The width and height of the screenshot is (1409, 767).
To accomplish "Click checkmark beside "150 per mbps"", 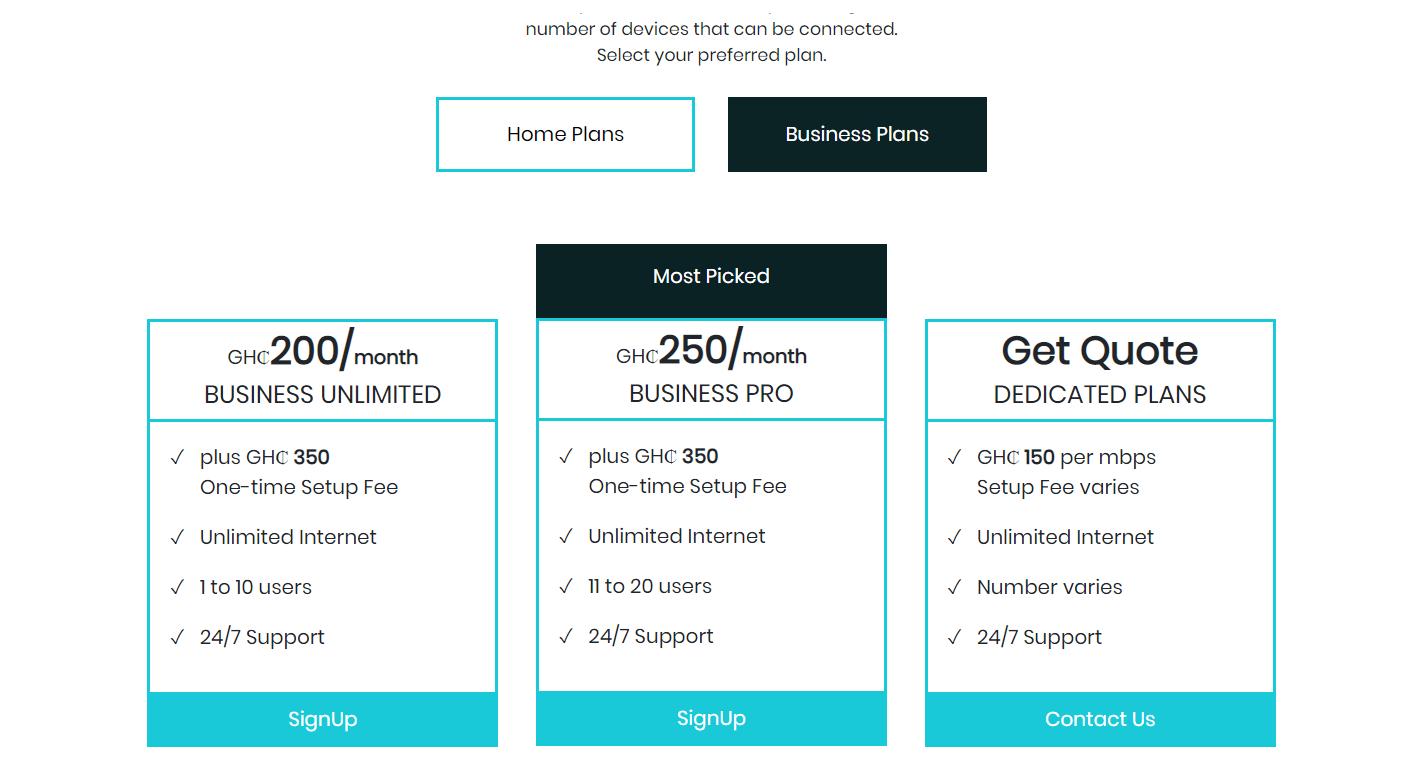I will point(954,457).
